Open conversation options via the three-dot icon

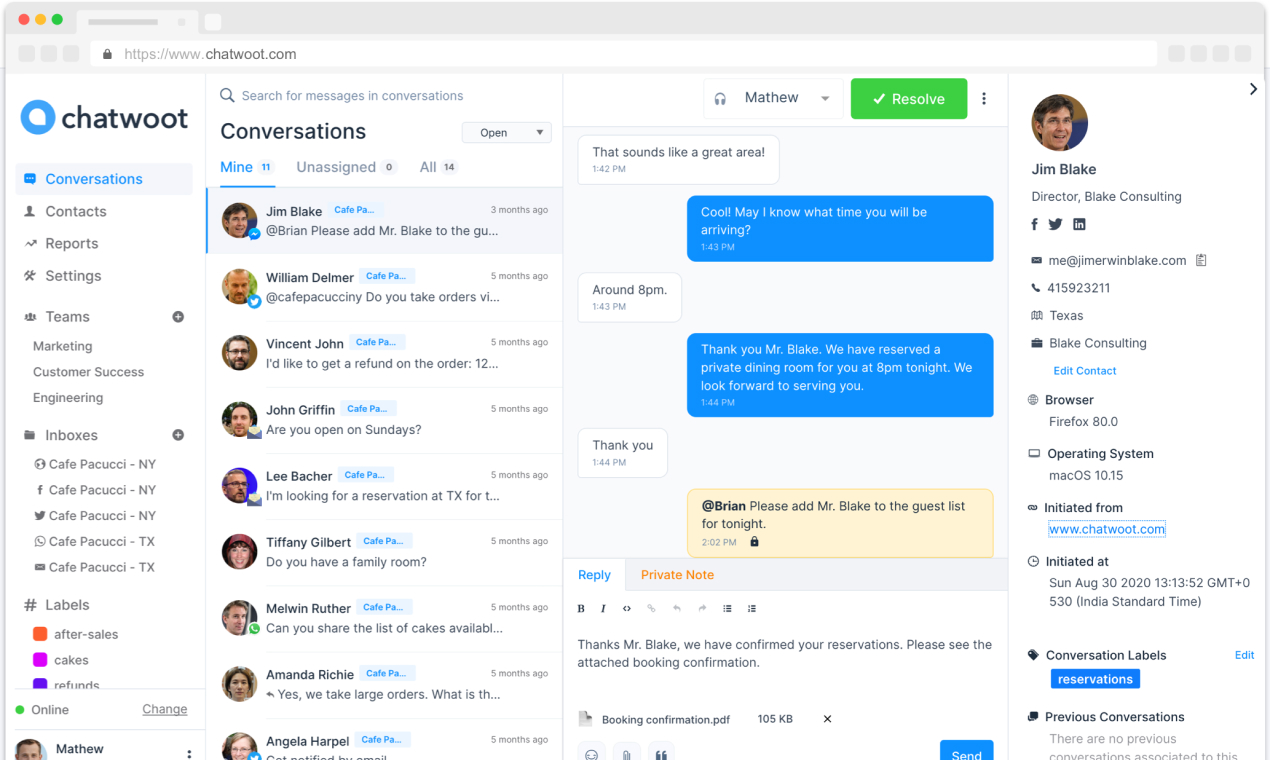[984, 98]
